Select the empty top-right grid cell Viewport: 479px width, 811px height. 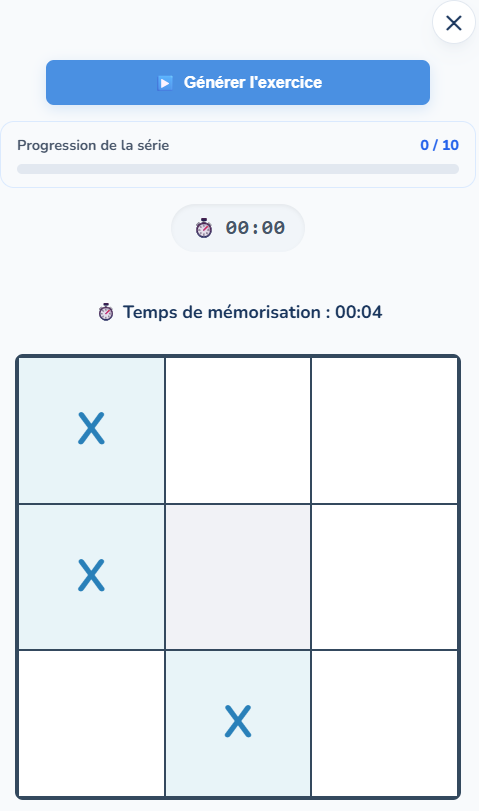[384, 429]
